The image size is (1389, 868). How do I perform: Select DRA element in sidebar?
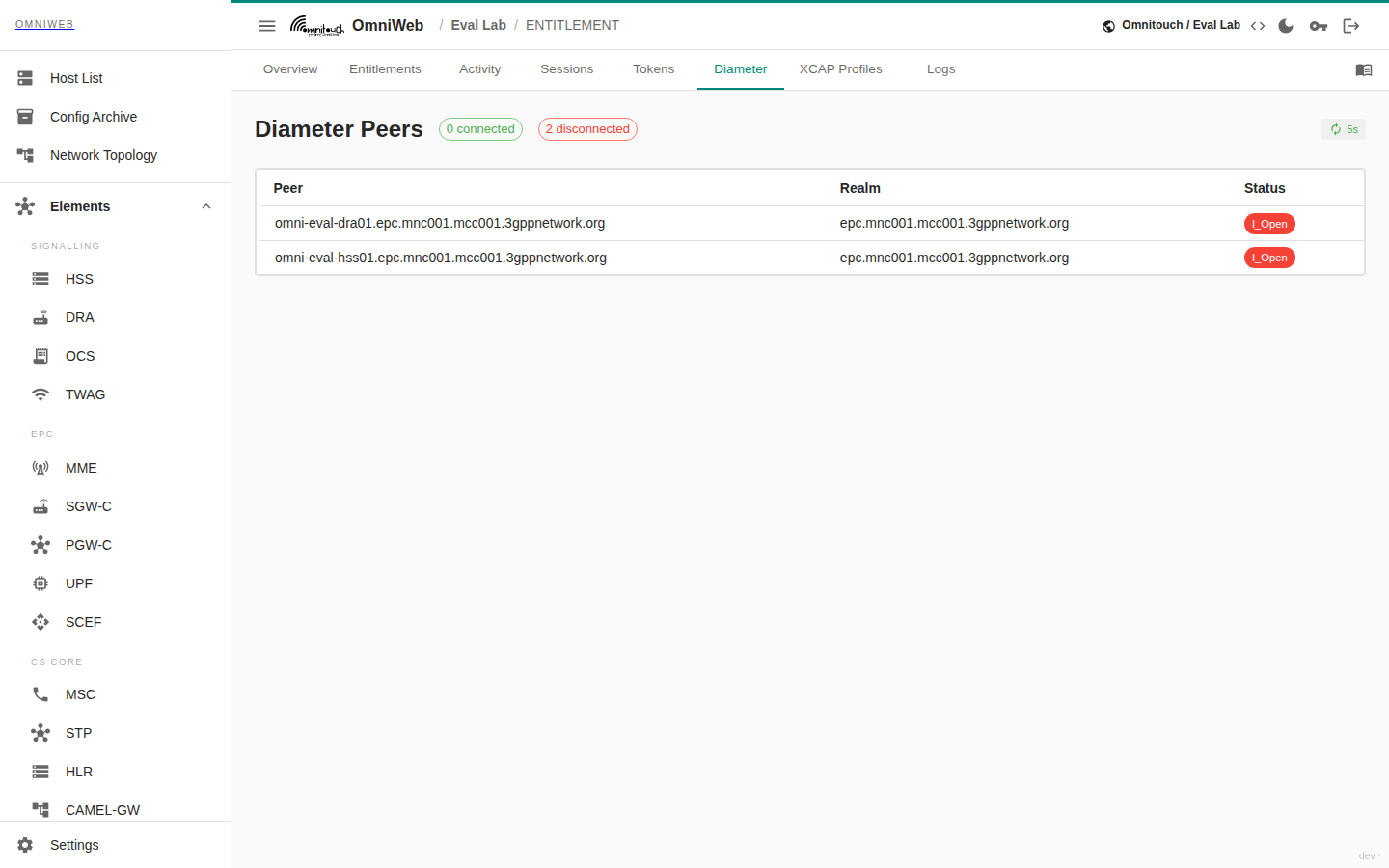[x=116, y=317]
